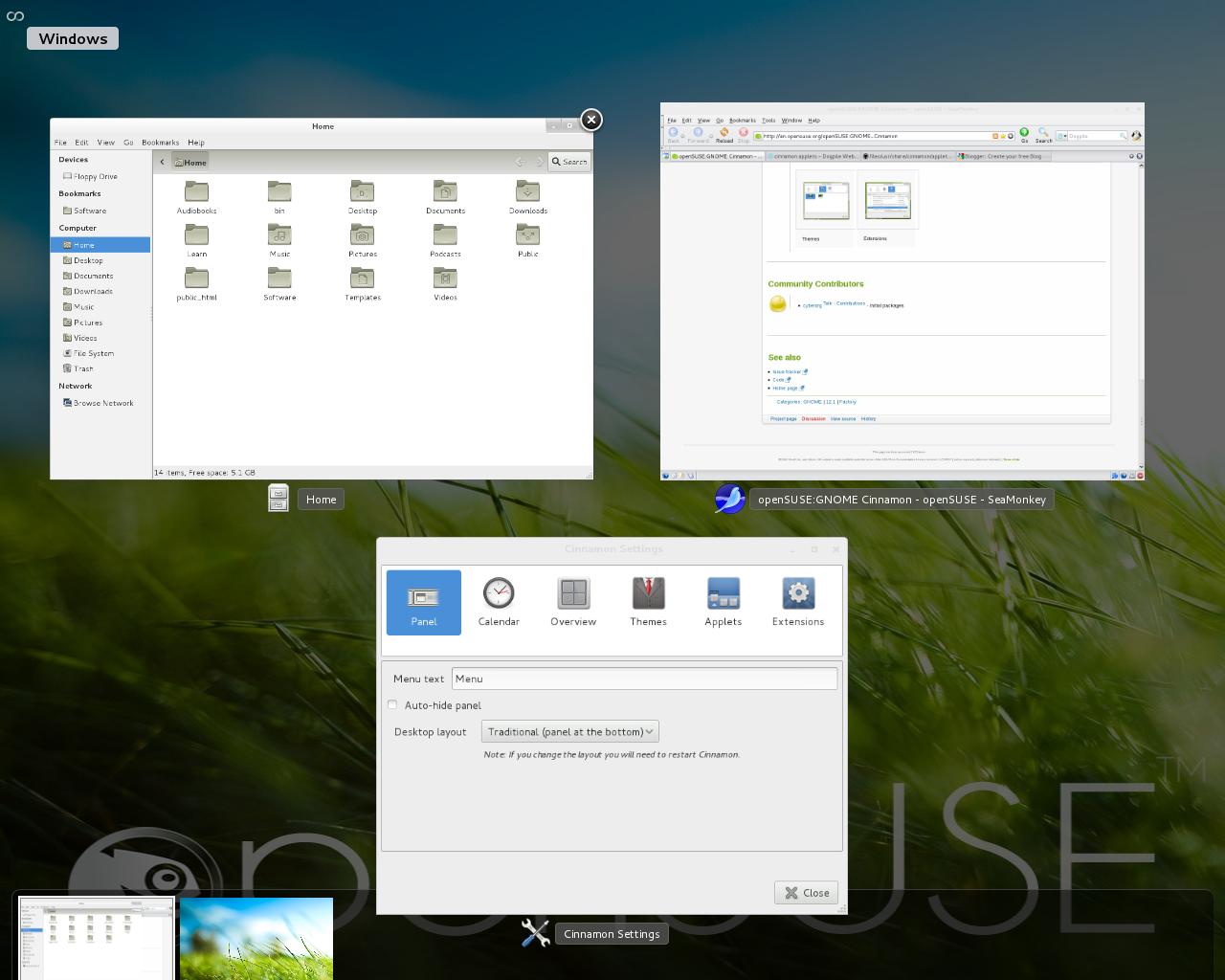The height and width of the screenshot is (980, 1225).
Task: Toggle Search mode in the Home file manager
Action: click(569, 162)
